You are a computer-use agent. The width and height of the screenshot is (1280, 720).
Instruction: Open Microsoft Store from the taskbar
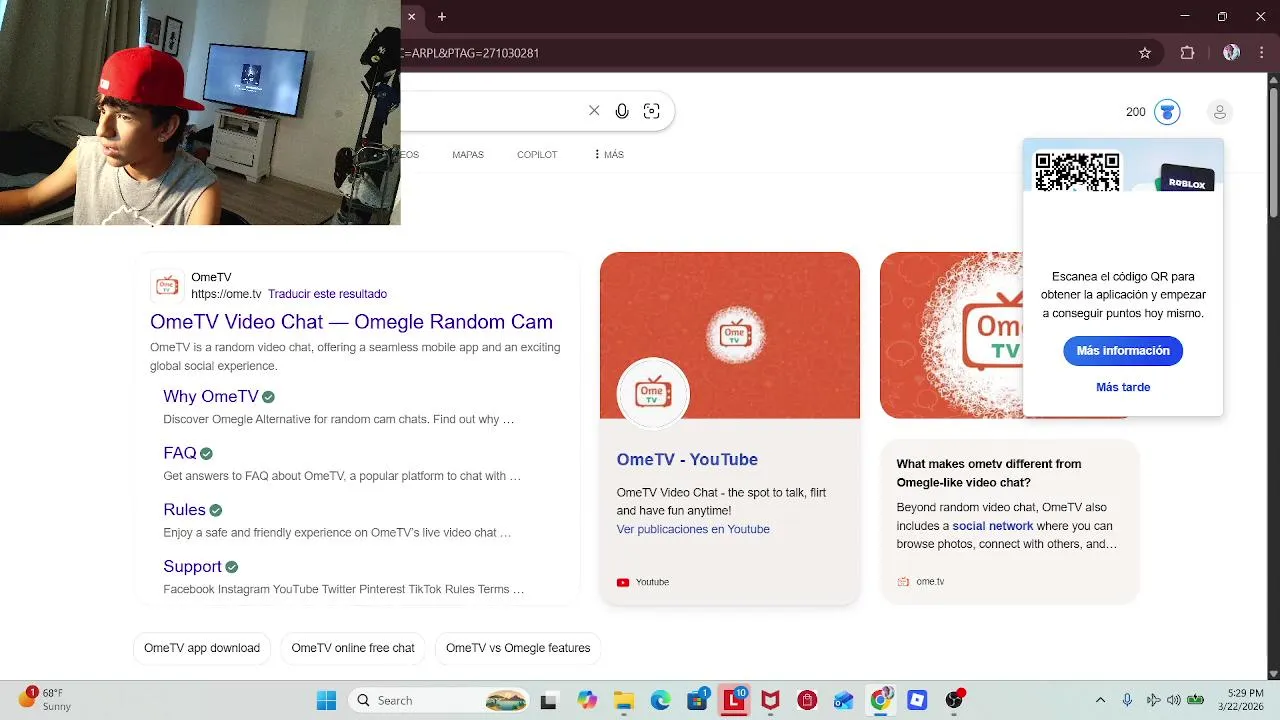(x=698, y=701)
